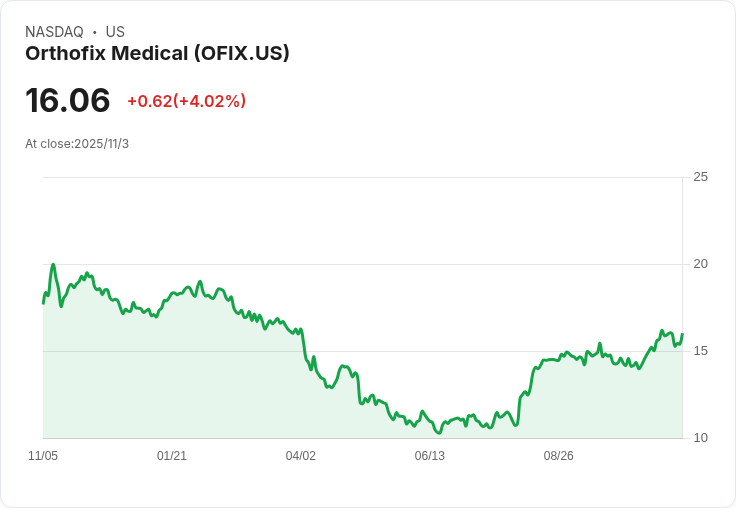
Task: Click the leftmost start of the price line
Action: 43,302
